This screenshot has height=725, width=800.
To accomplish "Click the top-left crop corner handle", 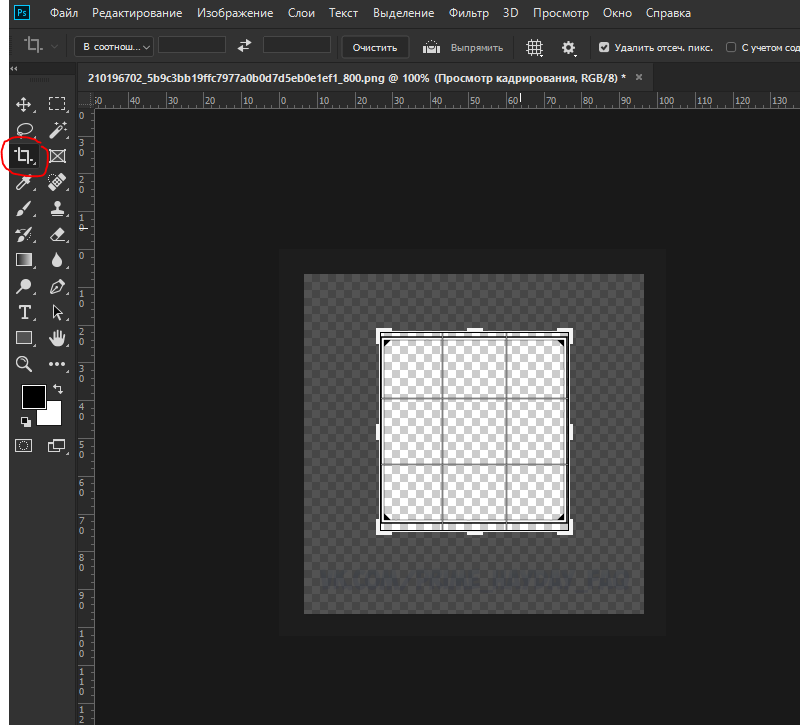I will pos(381,333).
